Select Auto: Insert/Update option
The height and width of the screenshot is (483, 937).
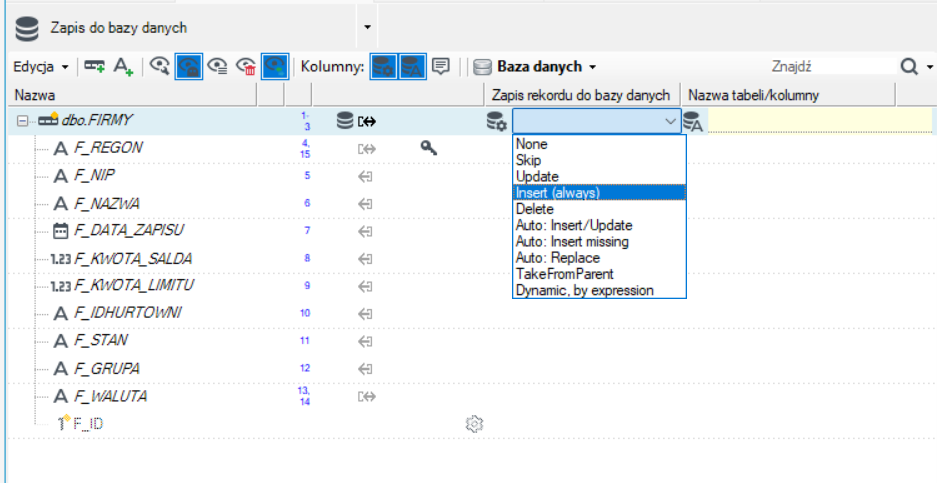click(599, 225)
